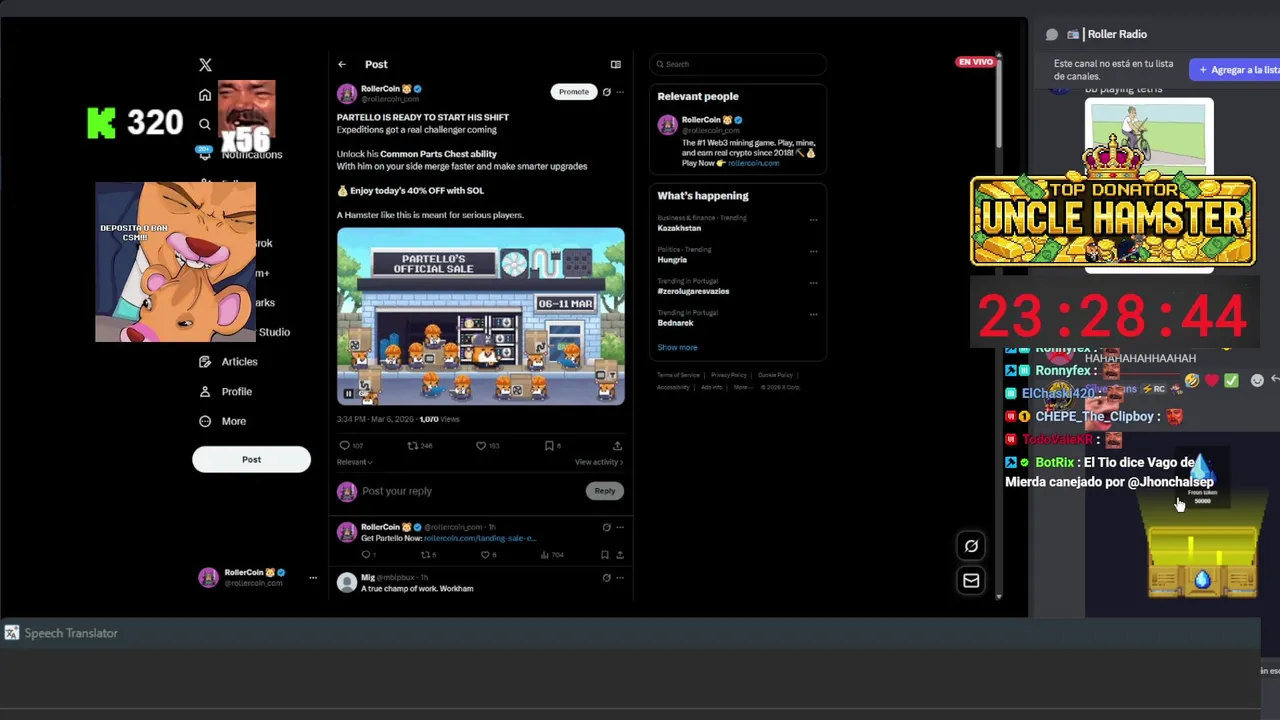This screenshot has height=720, width=1280.
Task: Open Terms of Service footer link
Action: coord(678,375)
